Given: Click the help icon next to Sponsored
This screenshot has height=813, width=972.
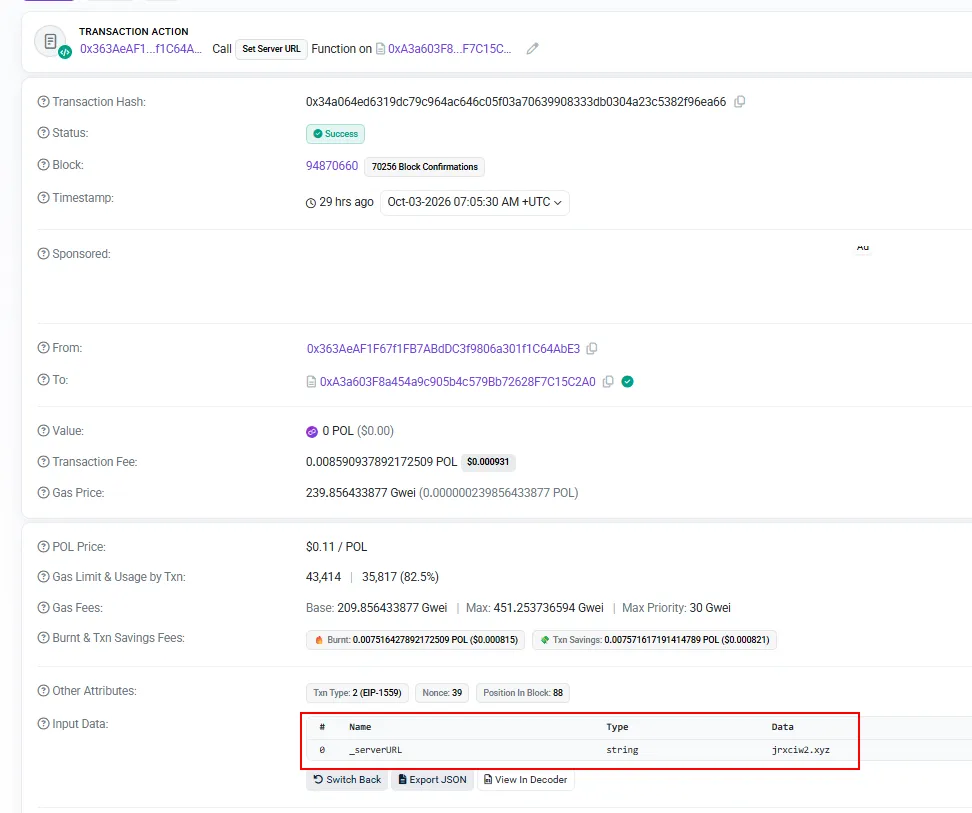Looking at the screenshot, I should point(43,253).
